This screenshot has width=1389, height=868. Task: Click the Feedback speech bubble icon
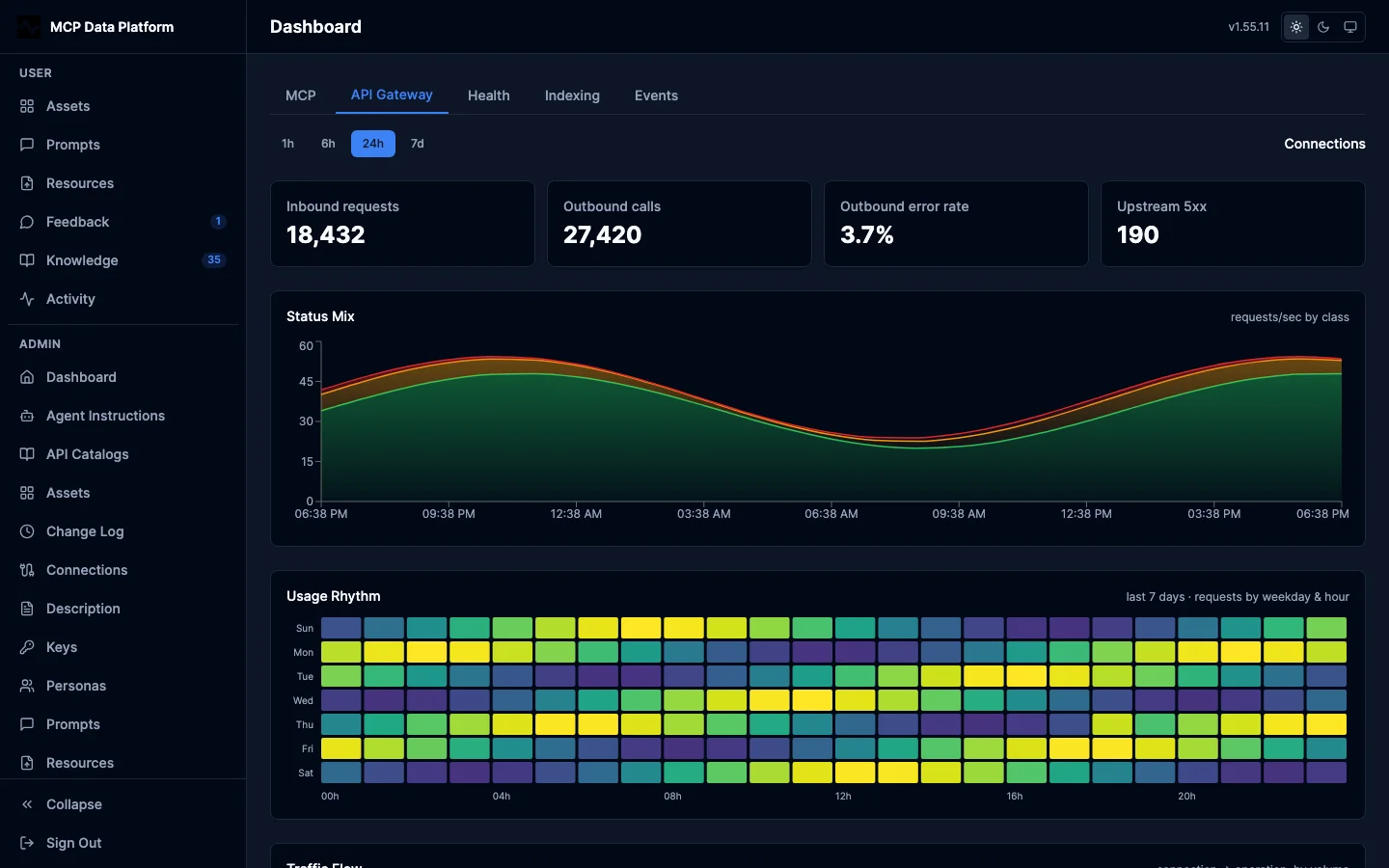coord(27,222)
